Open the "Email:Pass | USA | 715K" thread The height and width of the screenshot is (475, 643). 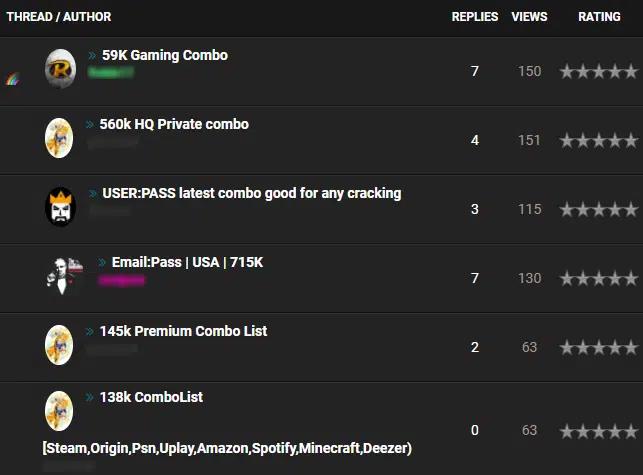[187, 262]
